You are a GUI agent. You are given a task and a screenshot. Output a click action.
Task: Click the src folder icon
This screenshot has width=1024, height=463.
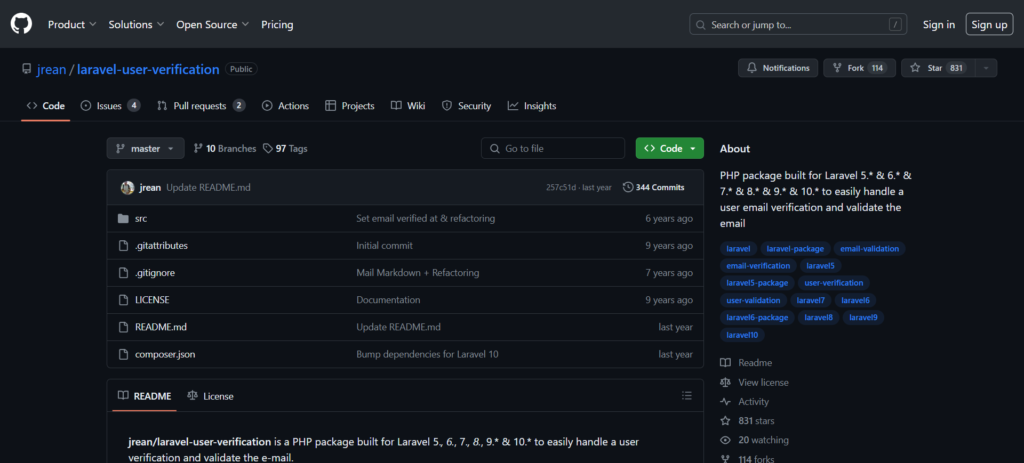tap(123, 218)
